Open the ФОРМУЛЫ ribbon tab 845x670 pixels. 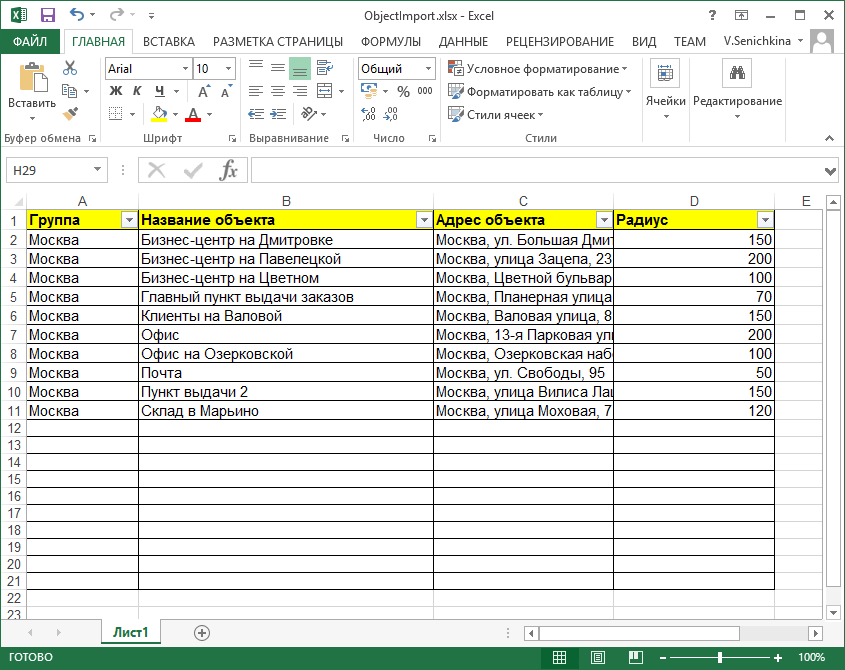click(390, 41)
